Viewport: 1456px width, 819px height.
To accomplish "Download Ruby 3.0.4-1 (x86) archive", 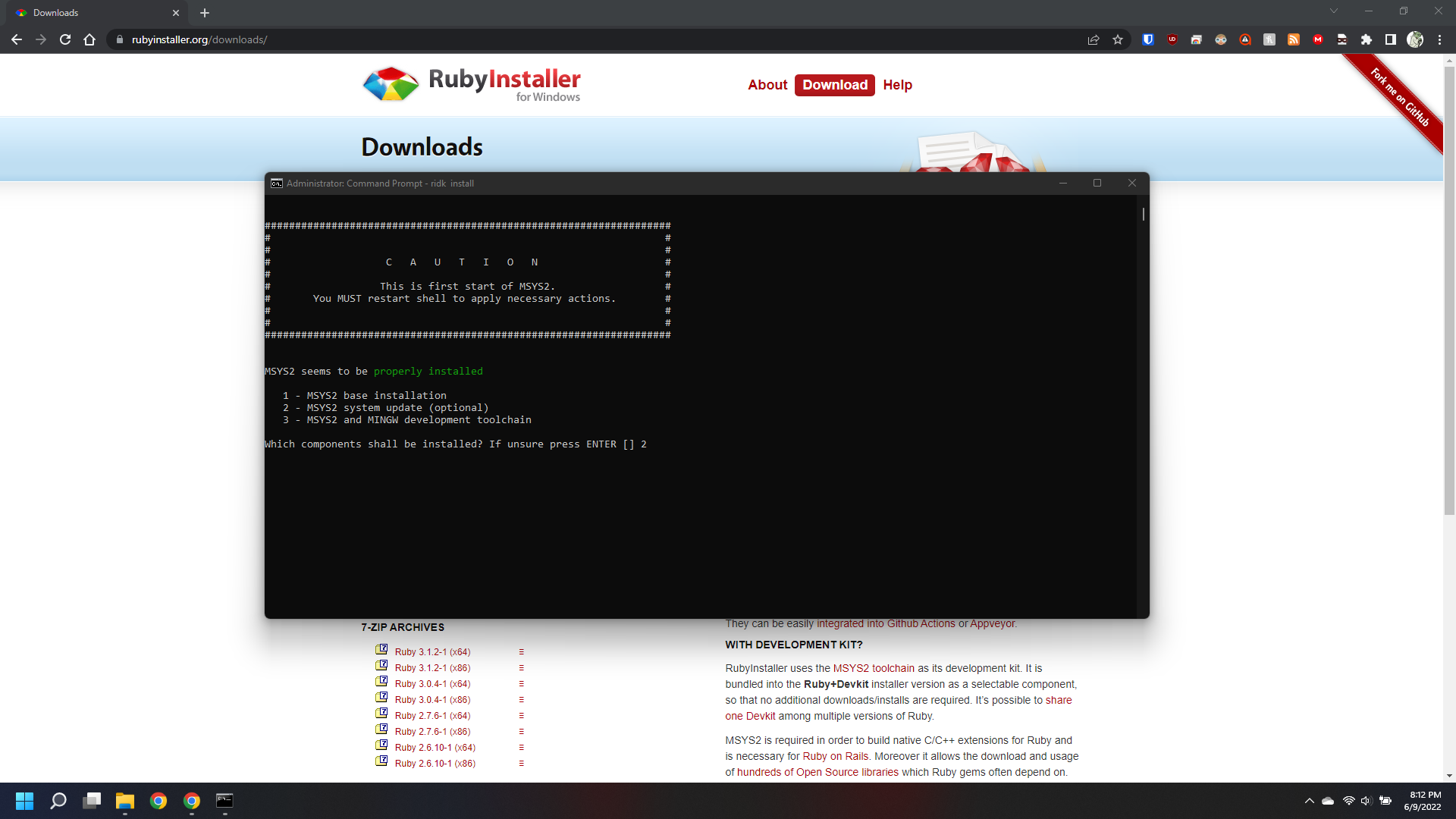I will point(432,700).
